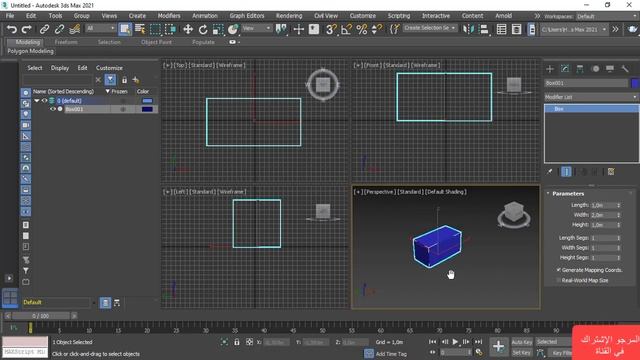Open the Customize menu in Scene Explorer
The image size is (640, 360).
click(109, 68)
